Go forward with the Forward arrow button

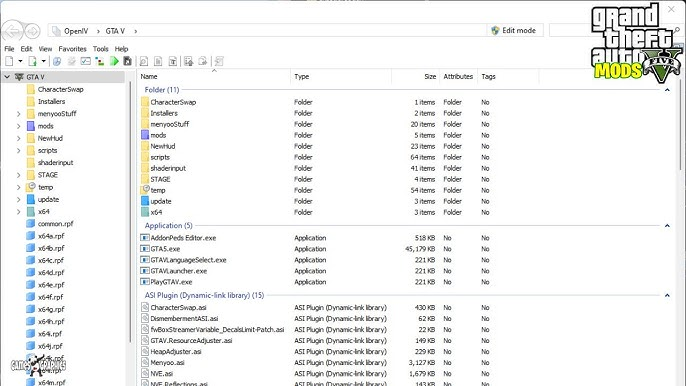click(32, 31)
